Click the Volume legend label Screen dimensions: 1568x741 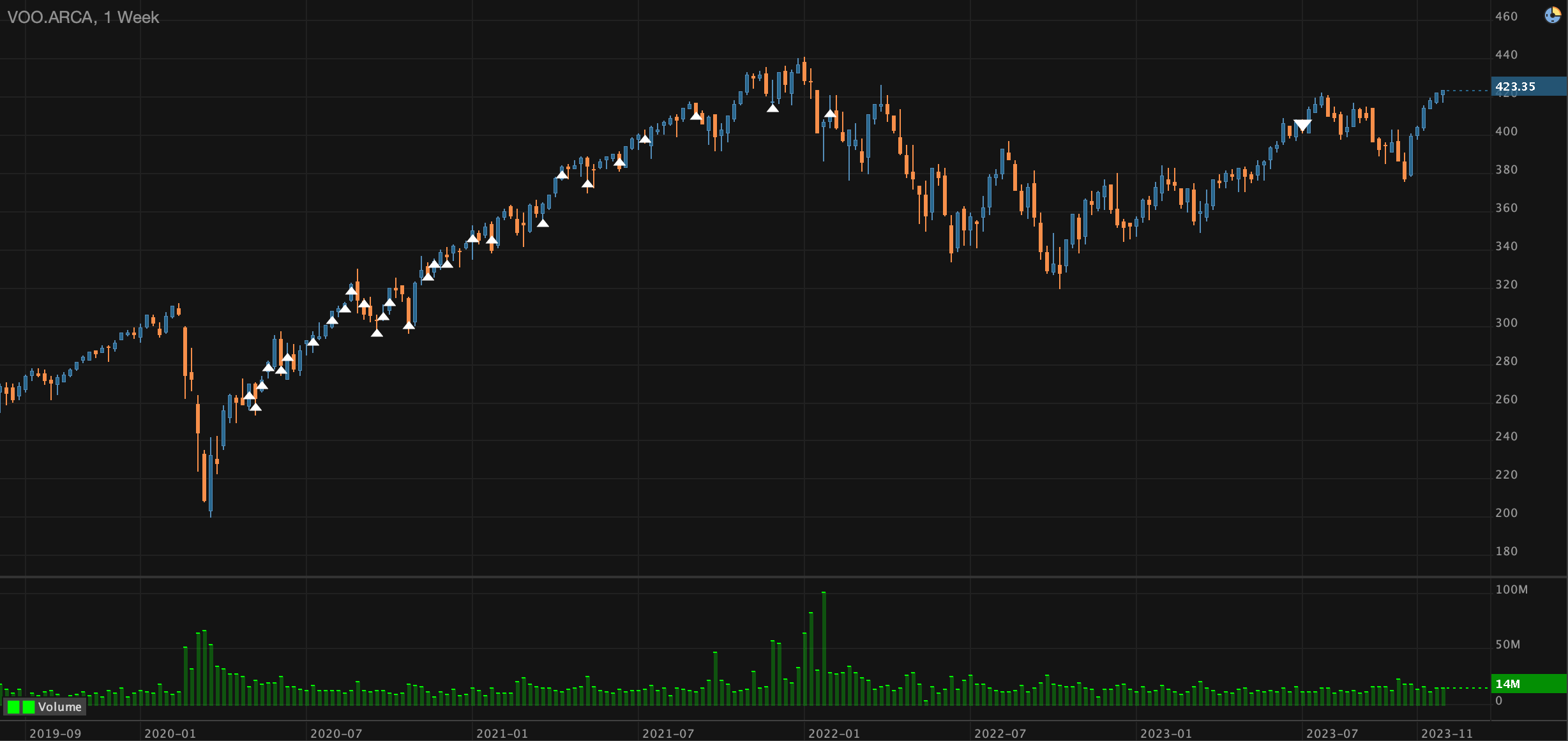(59, 707)
